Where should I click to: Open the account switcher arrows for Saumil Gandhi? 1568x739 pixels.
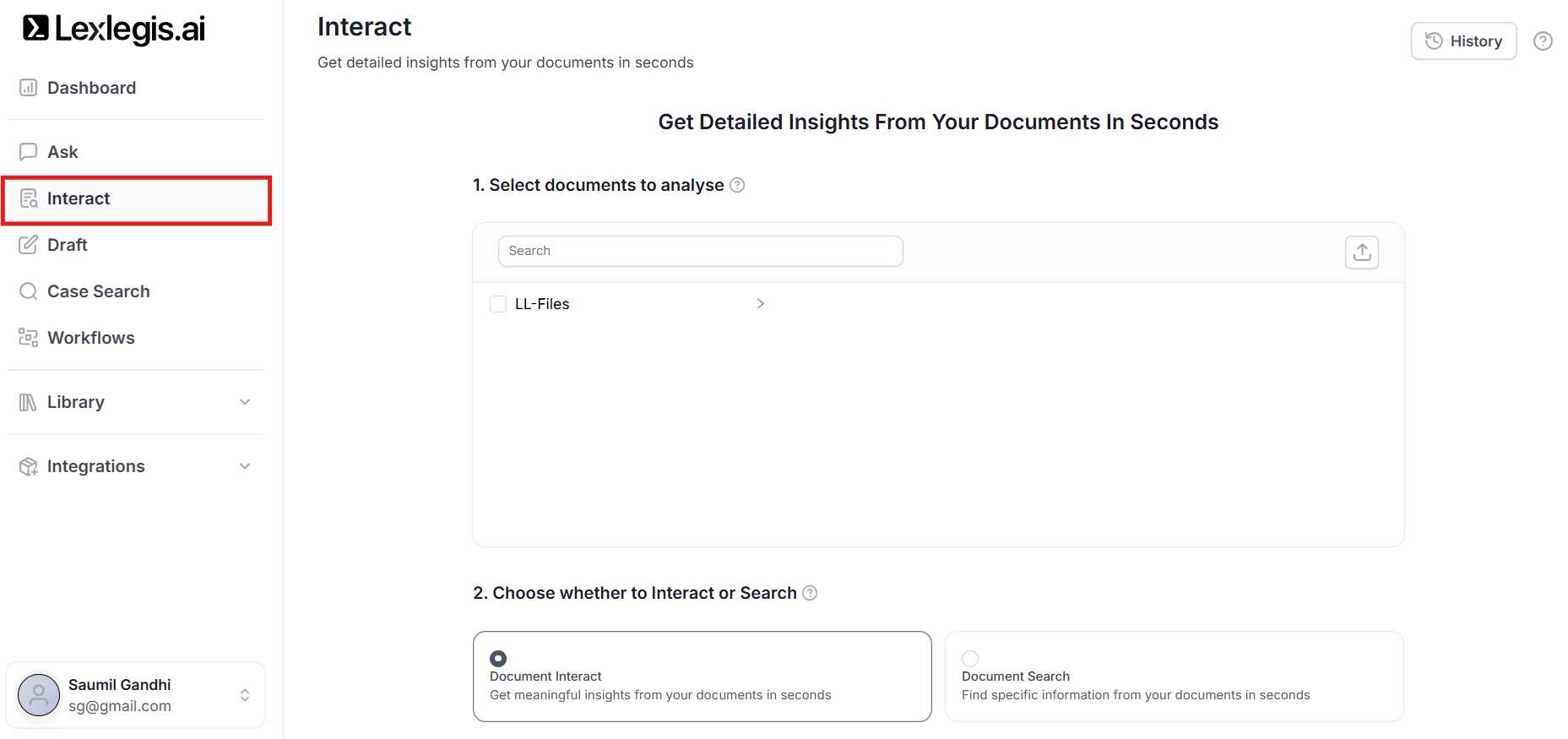click(245, 695)
